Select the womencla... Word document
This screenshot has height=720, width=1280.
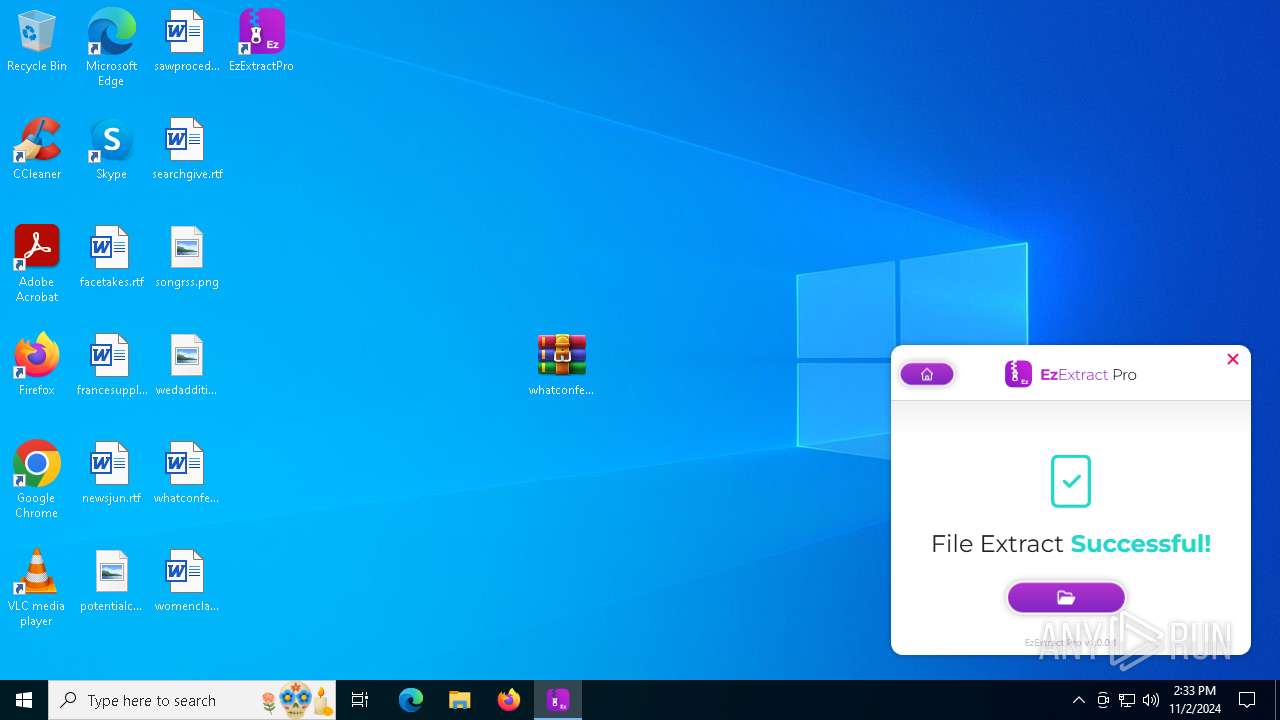187,582
